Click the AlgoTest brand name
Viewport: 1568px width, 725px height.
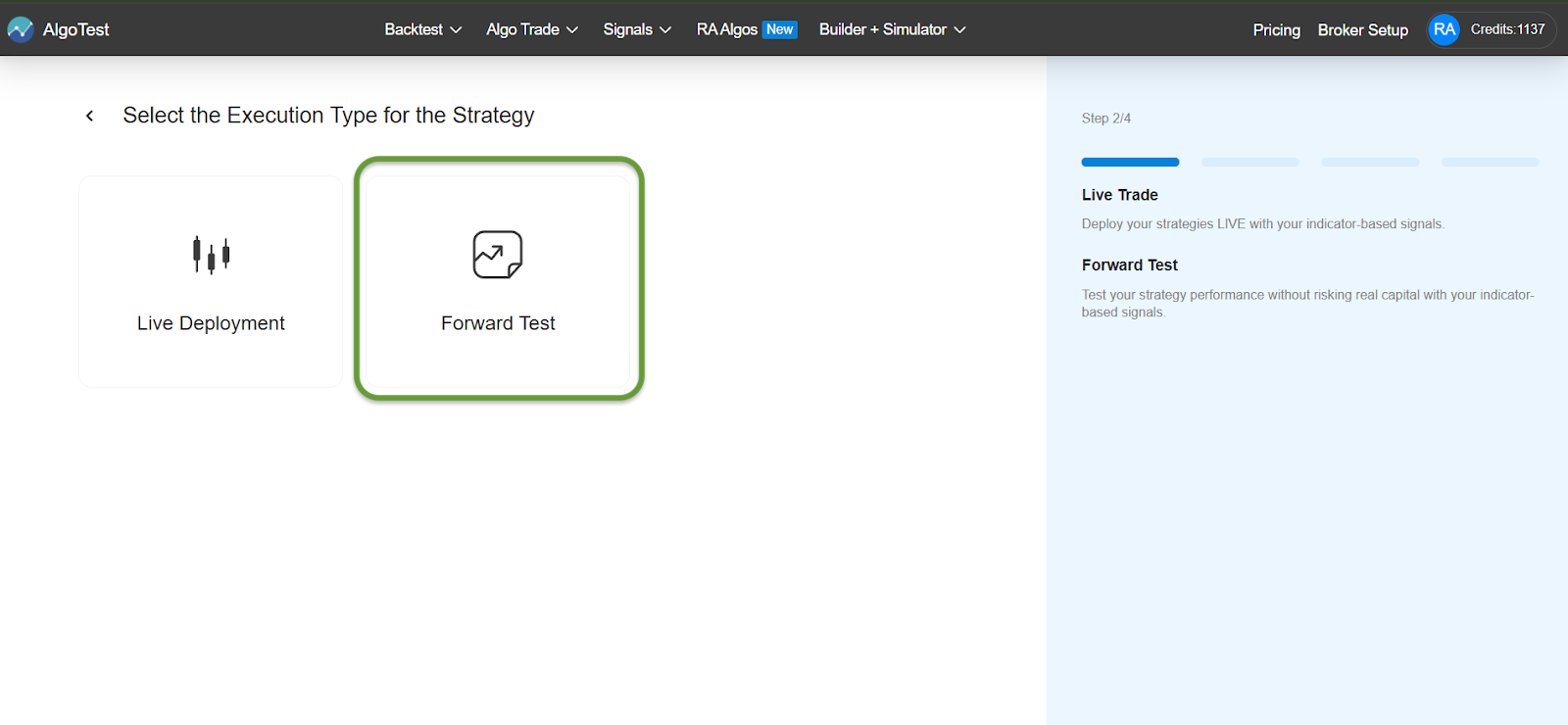(75, 30)
